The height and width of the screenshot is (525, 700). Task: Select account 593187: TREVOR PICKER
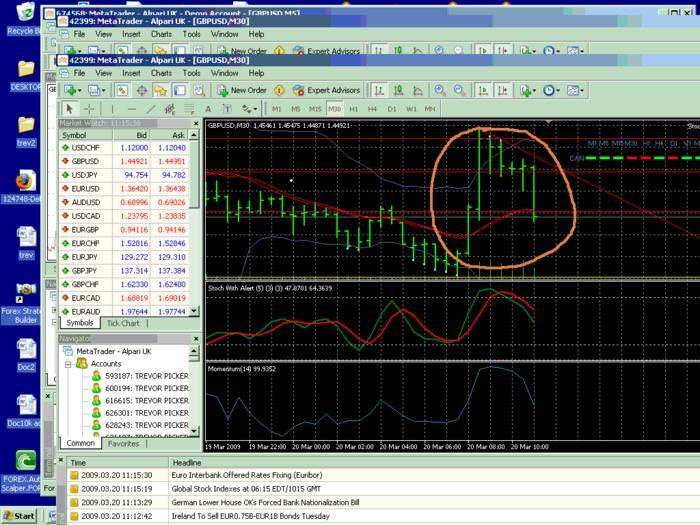coord(141,376)
